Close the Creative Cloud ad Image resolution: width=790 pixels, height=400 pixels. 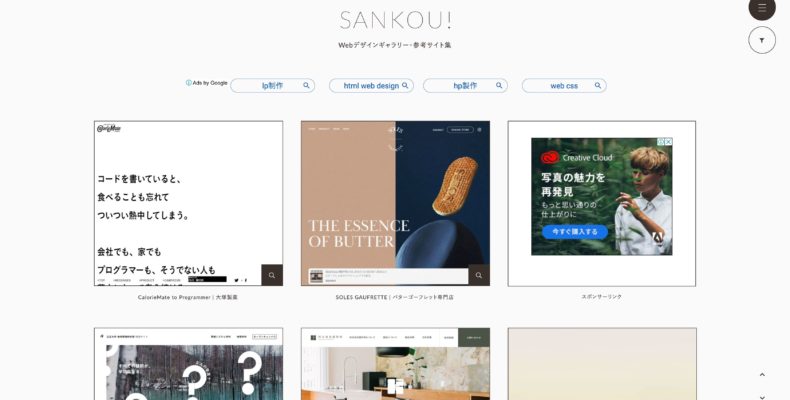669,142
